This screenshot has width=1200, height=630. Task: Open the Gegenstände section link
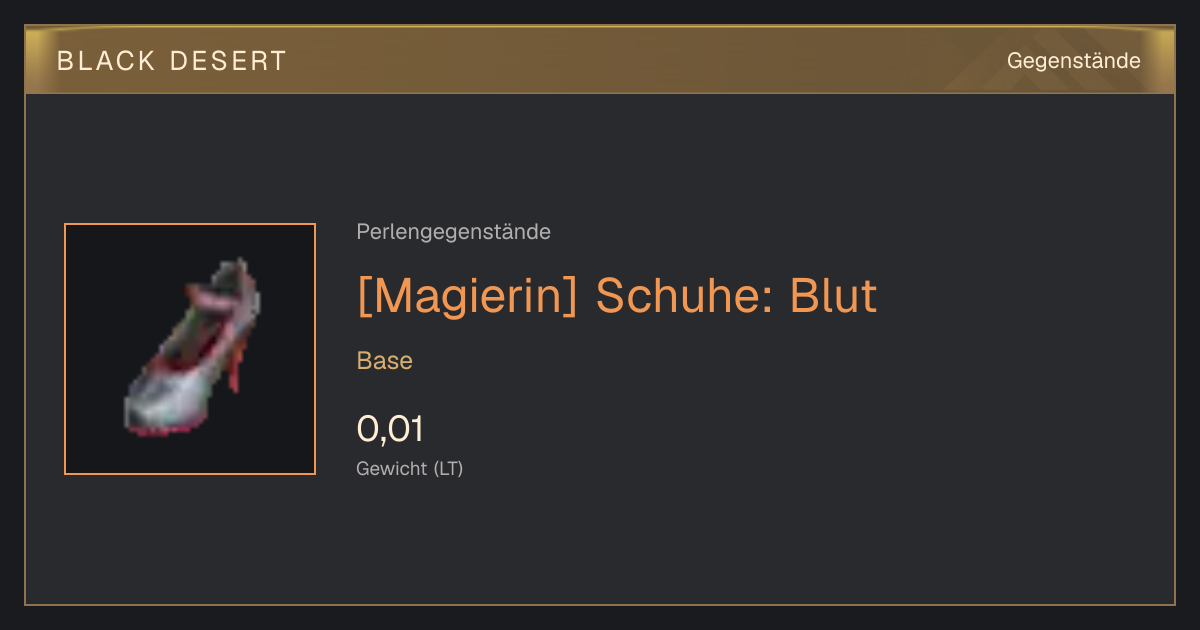(1073, 61)
